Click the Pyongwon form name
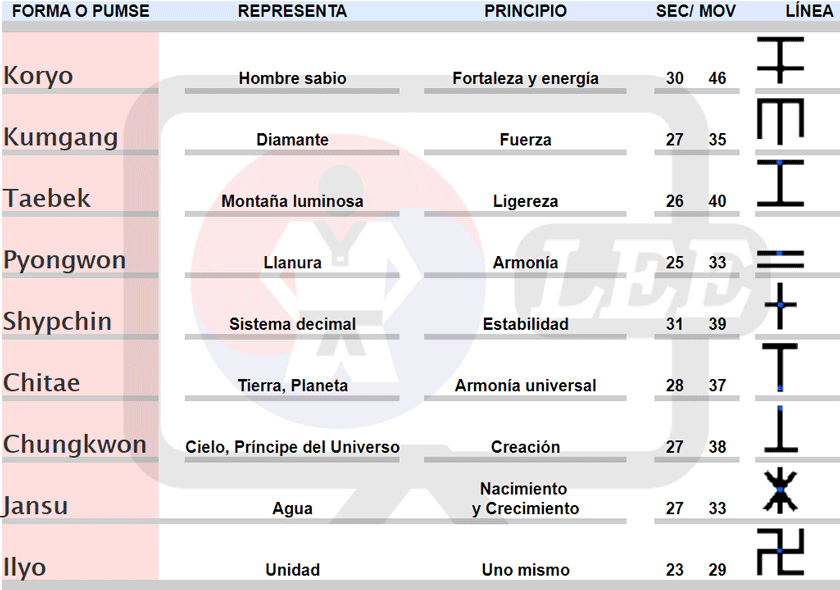 click(x=65, y=261)
